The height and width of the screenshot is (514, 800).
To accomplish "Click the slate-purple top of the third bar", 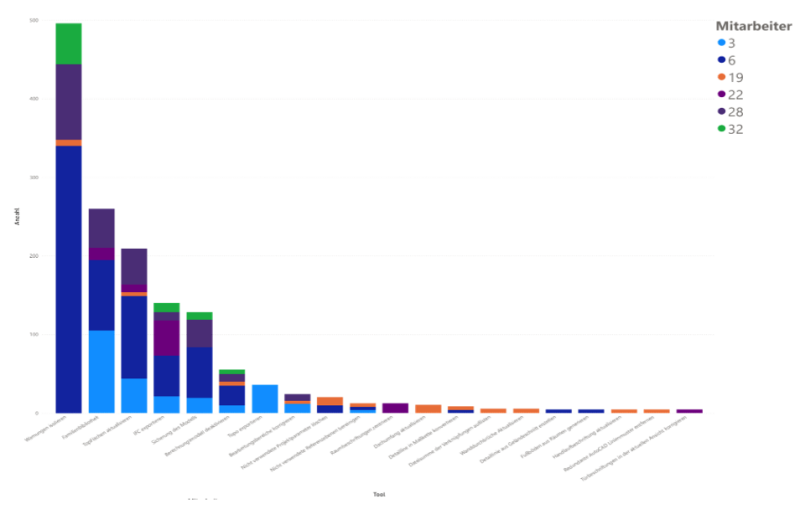I will pyautogui.click(x=134, y=265).
